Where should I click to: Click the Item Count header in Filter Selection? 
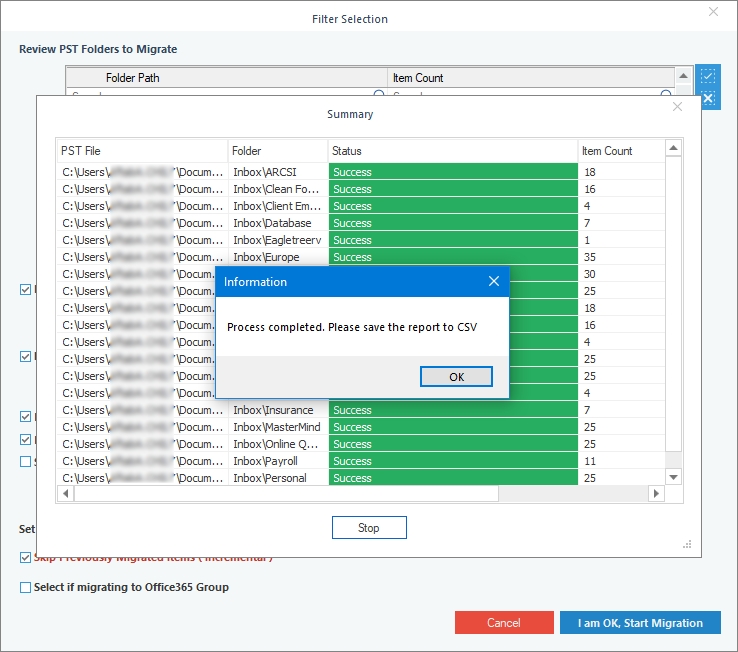(531, 78)
